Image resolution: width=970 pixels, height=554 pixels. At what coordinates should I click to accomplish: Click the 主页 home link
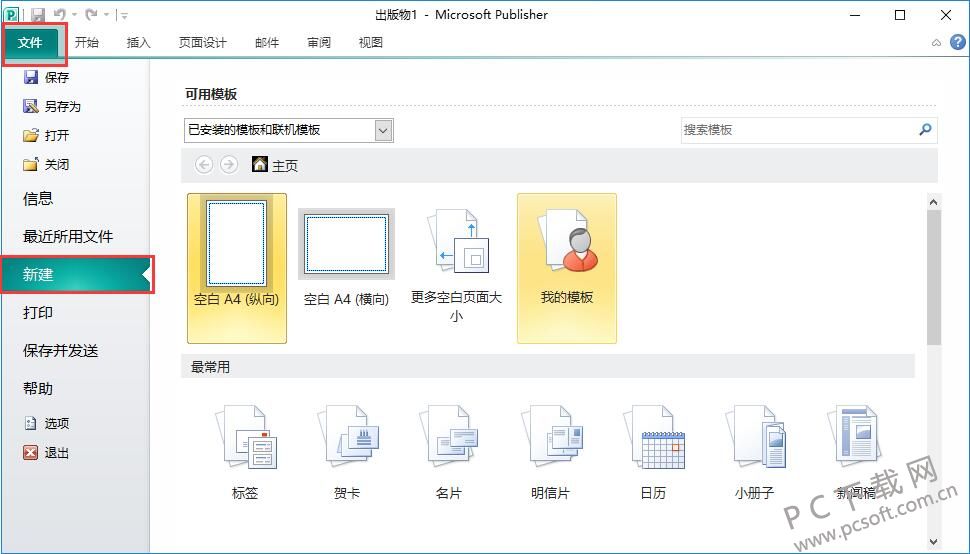[x=276, y=165]
